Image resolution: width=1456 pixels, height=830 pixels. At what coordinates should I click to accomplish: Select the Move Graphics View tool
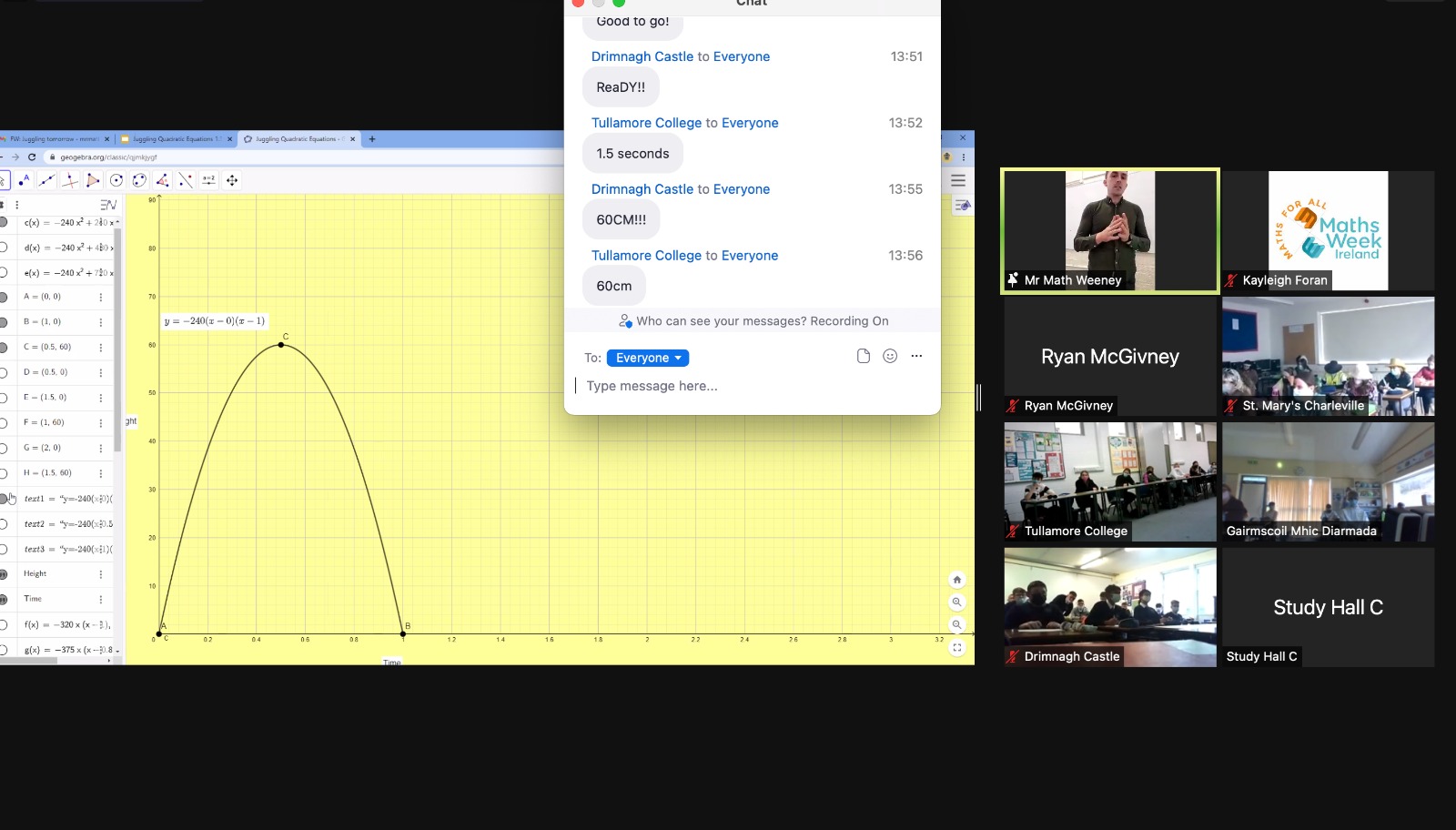click(232, 180)
